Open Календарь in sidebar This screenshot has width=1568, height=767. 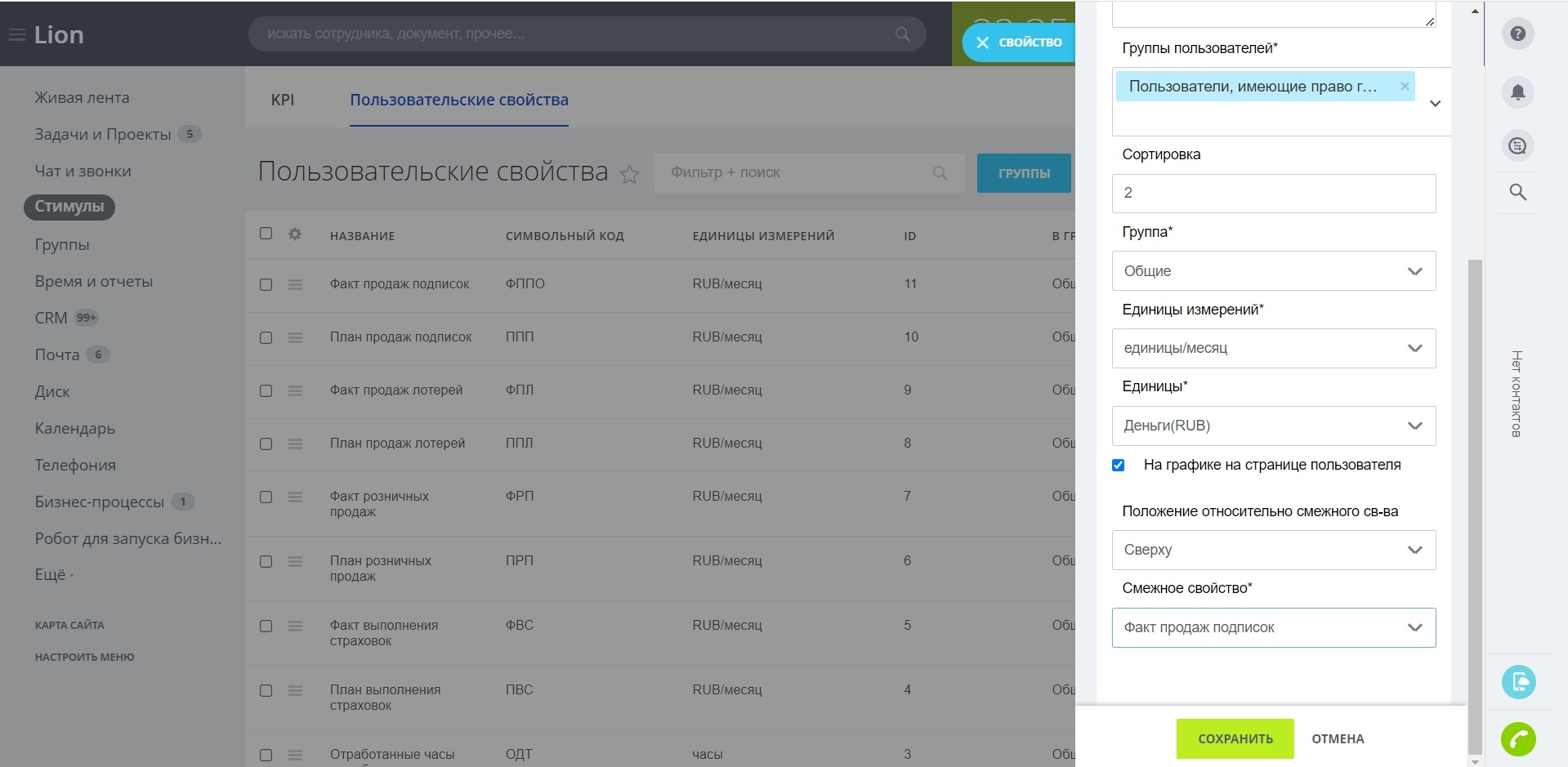(x=74, y=428)
